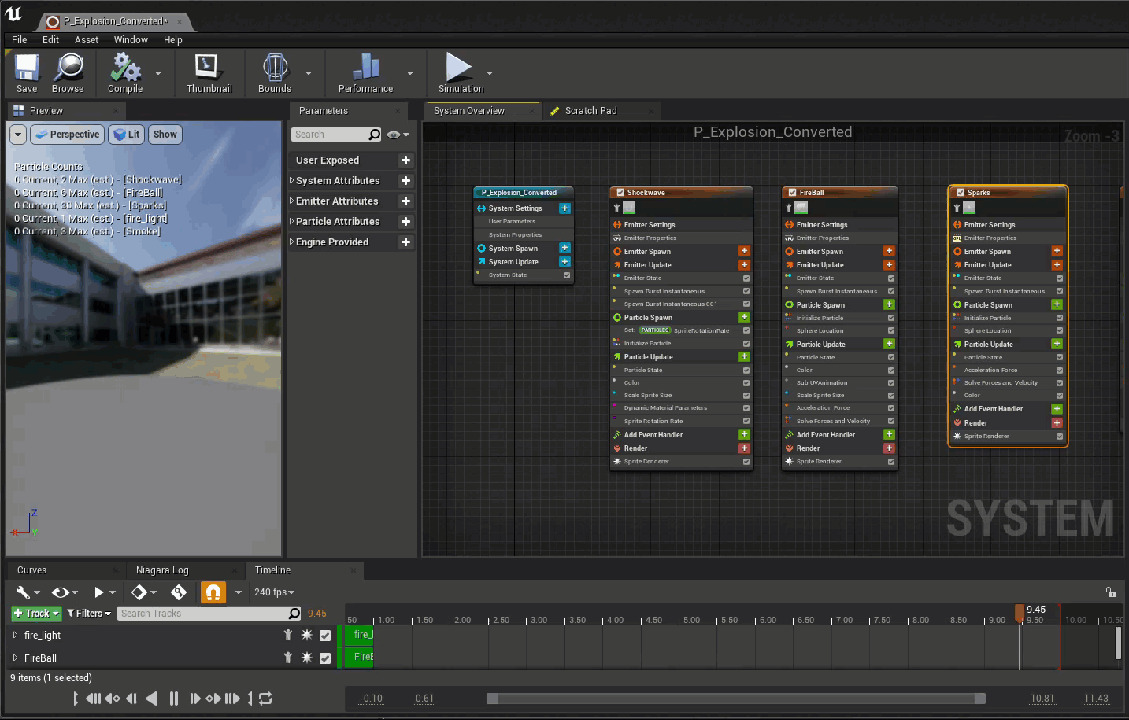Switch to the Scratch Pad tab

tap(593, 110)
